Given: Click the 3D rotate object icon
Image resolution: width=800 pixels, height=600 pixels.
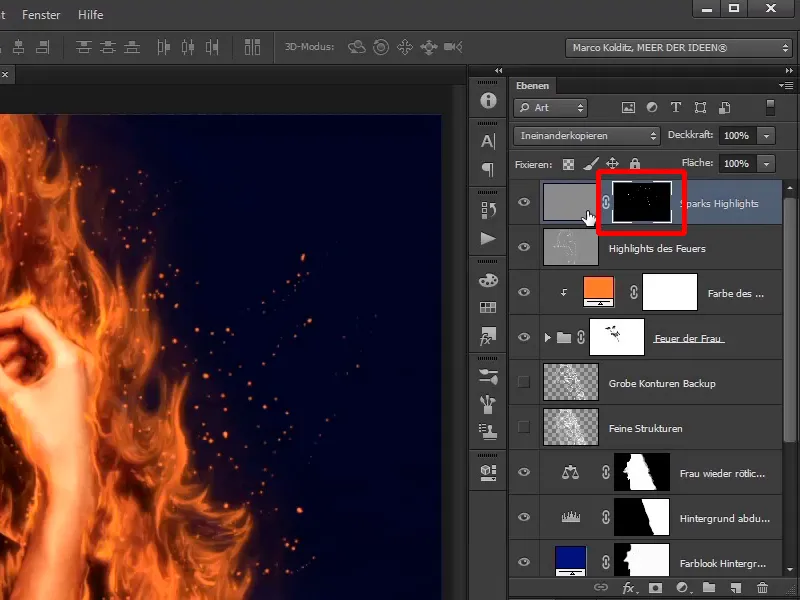Looking at the screenshot, I should click(356, 47).
